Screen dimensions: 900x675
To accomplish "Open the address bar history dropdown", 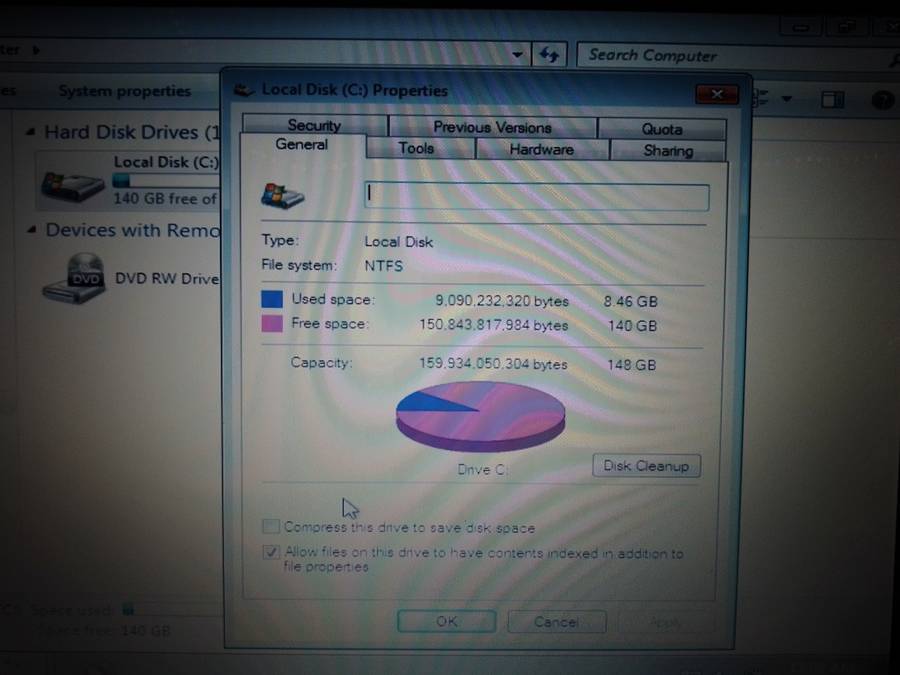I will click(x=517, y=55).
